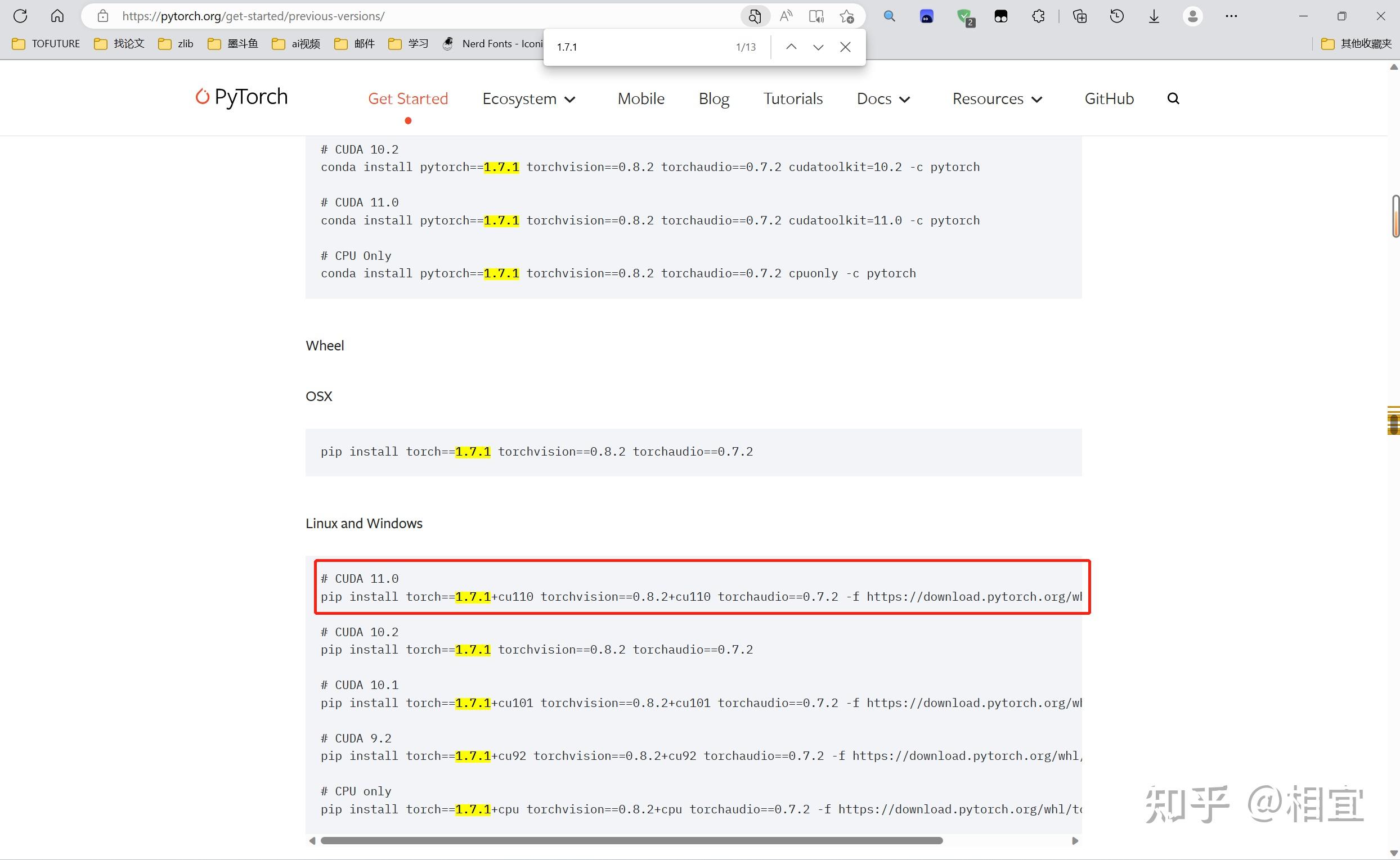Open the ai视频 bookmarks folder

[297, 44]
